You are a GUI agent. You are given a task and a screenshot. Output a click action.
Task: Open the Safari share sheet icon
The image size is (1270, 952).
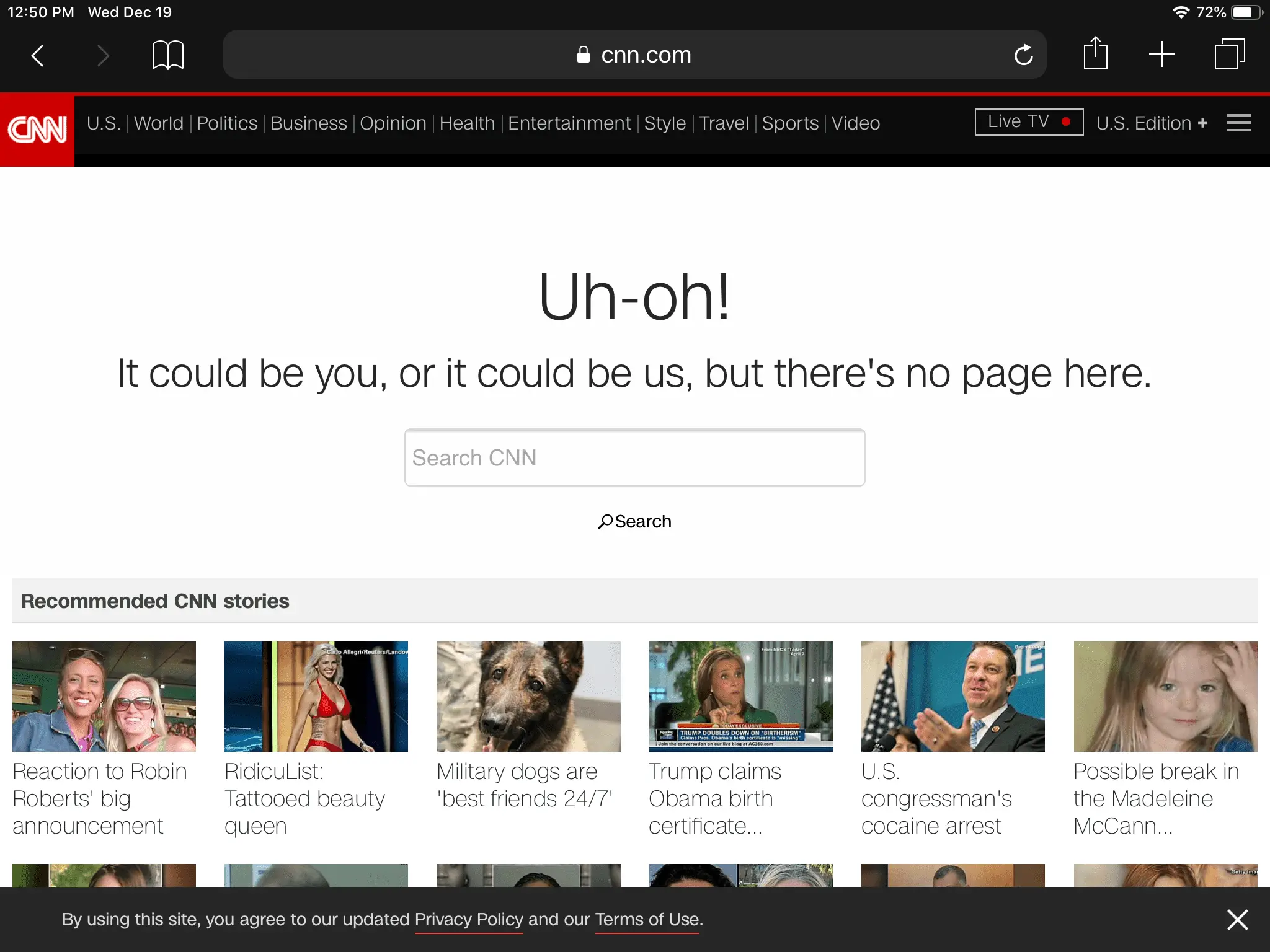pyautogui.click(x=1095, y=55)
